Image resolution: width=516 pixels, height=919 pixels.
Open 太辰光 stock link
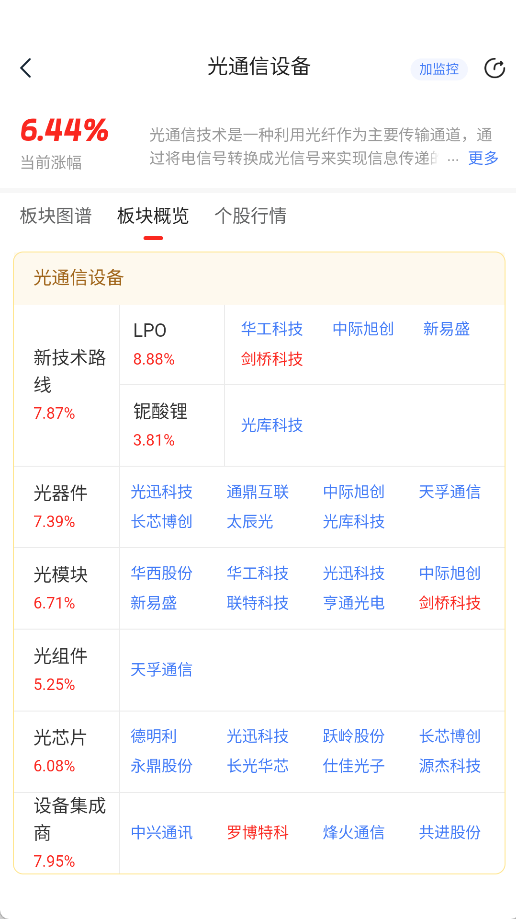pos(250,521)
